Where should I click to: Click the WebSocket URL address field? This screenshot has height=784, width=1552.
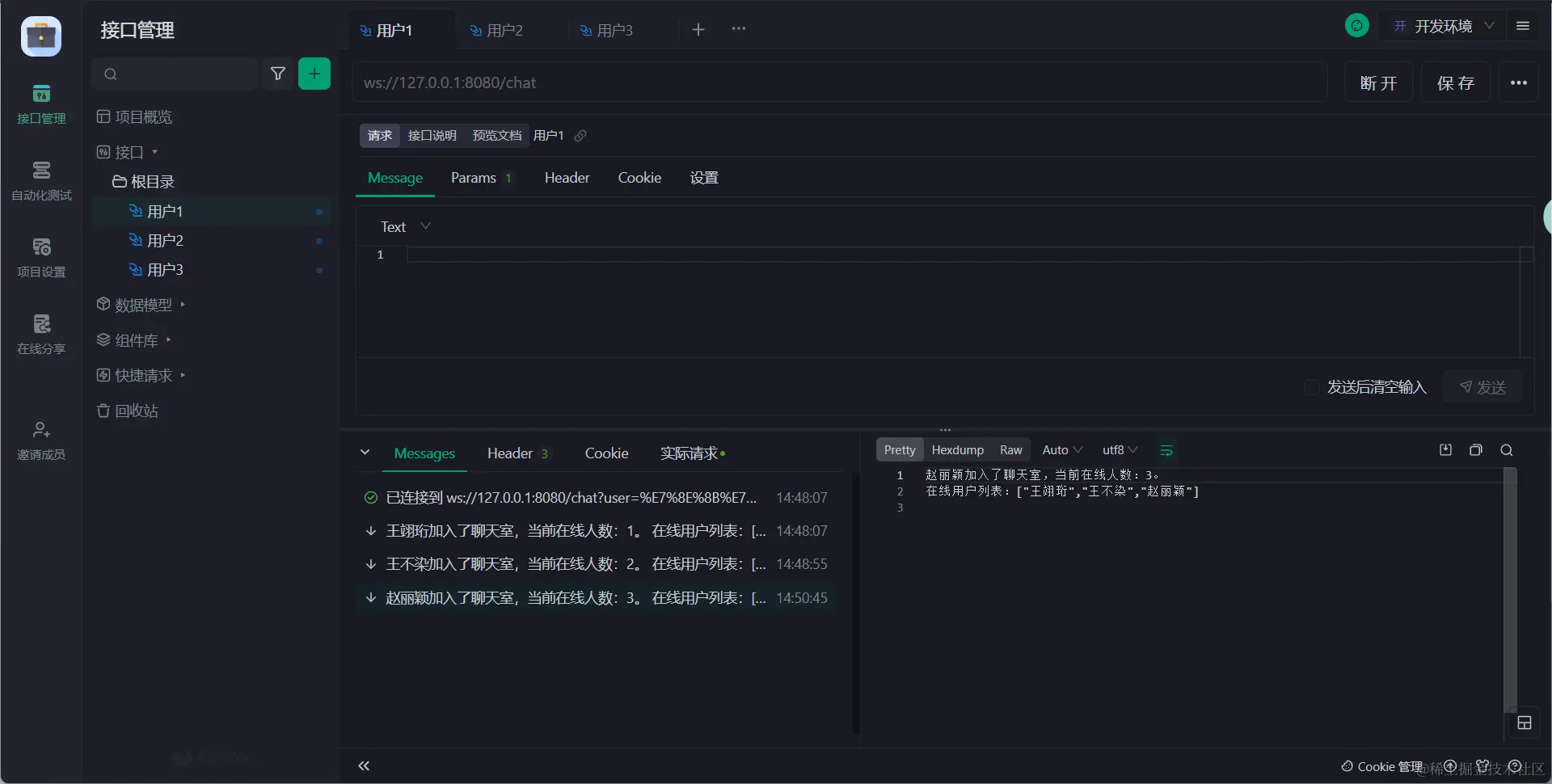click(839, 82)
